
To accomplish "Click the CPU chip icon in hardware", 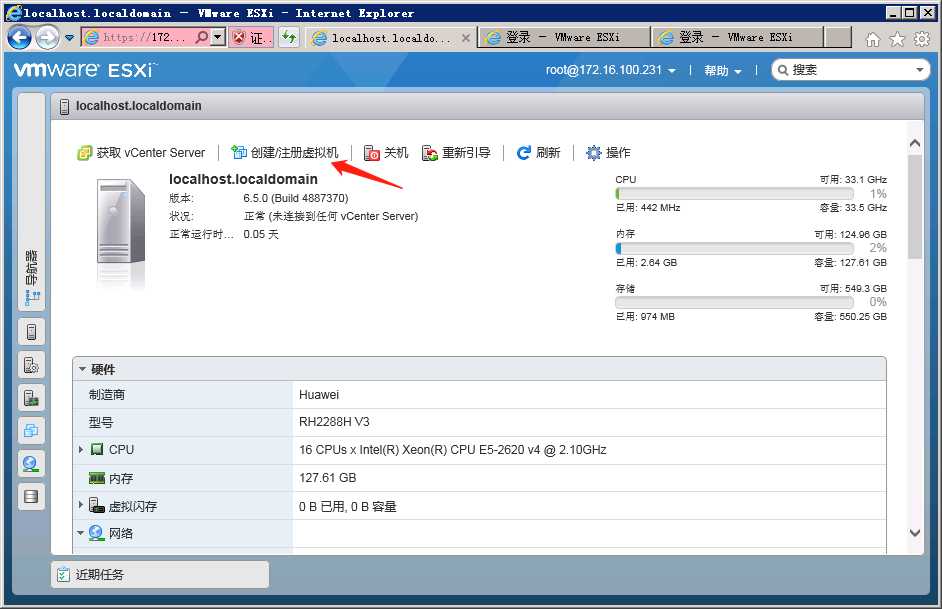I will tap(97, 449).
